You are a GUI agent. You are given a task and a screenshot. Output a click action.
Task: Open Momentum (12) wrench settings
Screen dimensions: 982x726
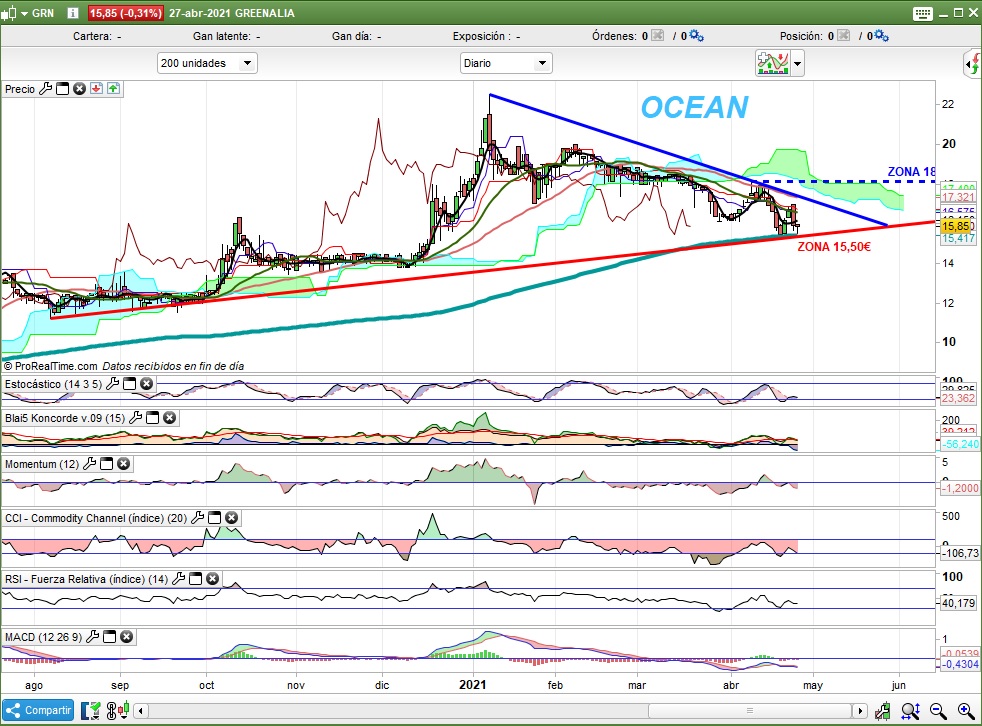click(90, 464)
